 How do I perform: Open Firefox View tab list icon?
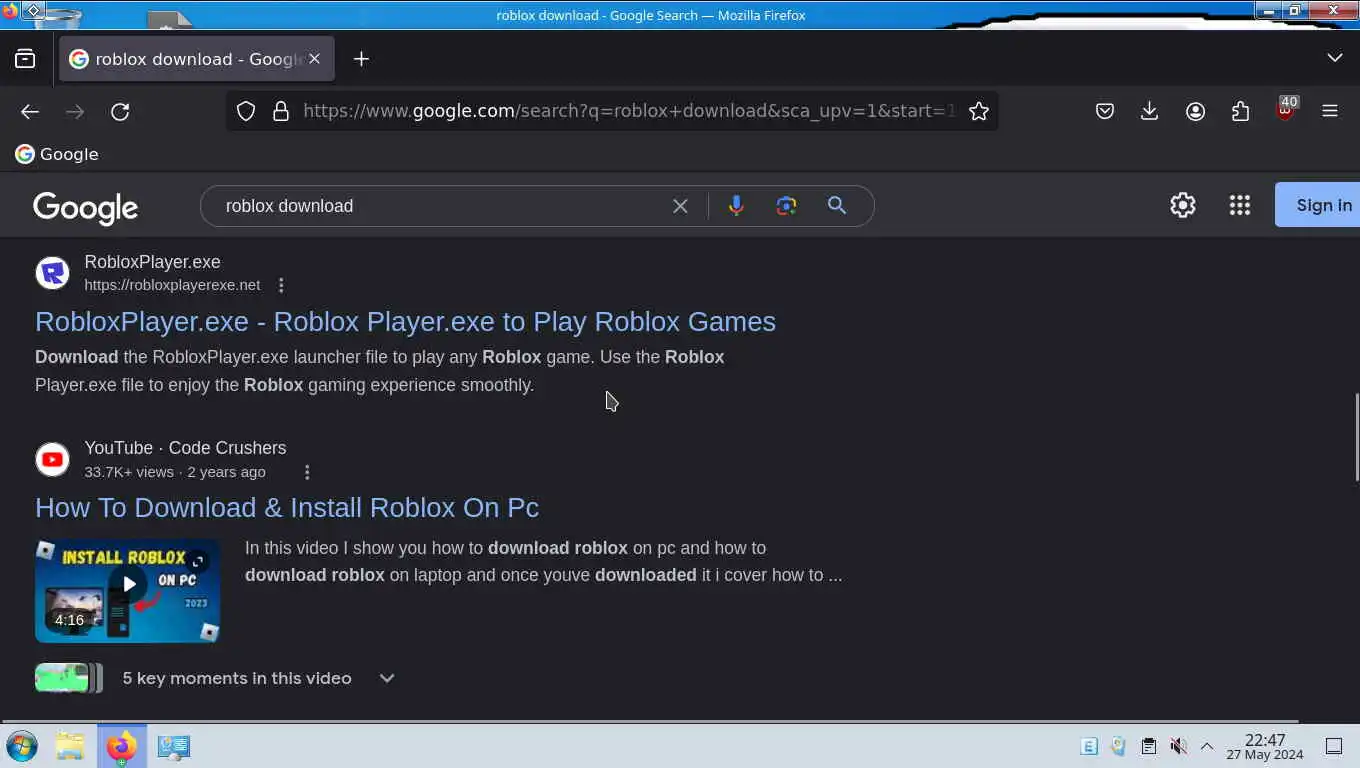[25, 59]
